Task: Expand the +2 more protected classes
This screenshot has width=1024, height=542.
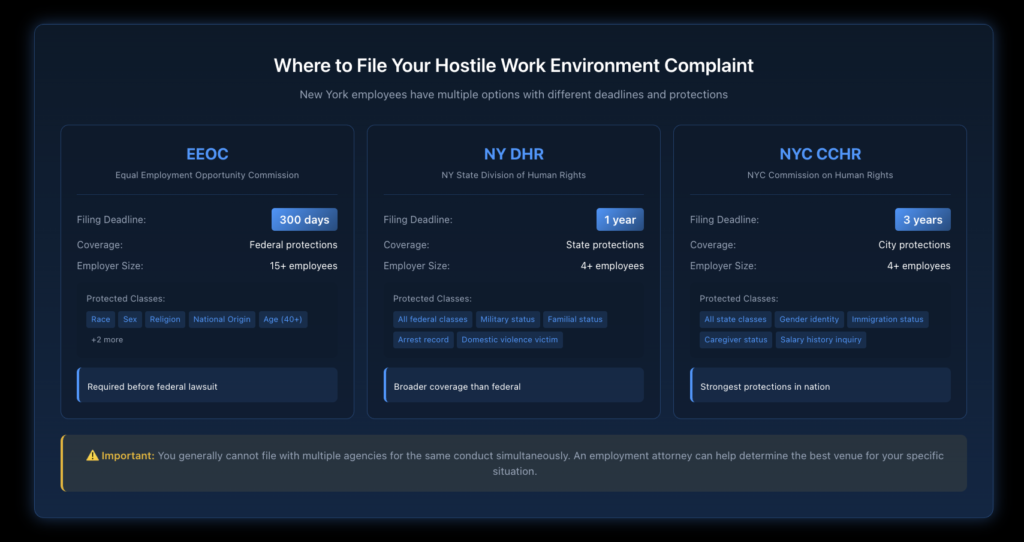Action: point(107,340)
